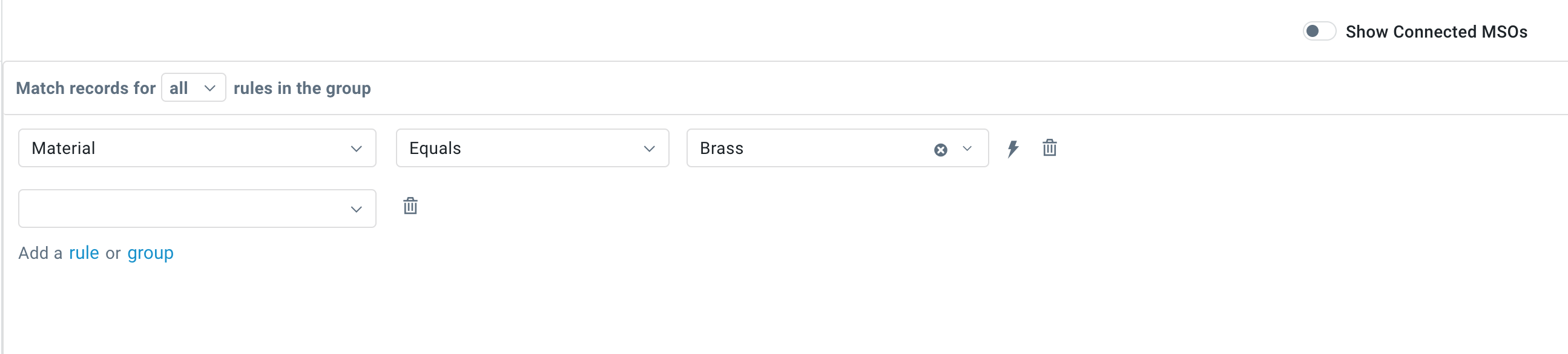Delete the Material rule with trash icon
The width and height of the screenshot is (1568, 354).
click(x=1049, y=148)
